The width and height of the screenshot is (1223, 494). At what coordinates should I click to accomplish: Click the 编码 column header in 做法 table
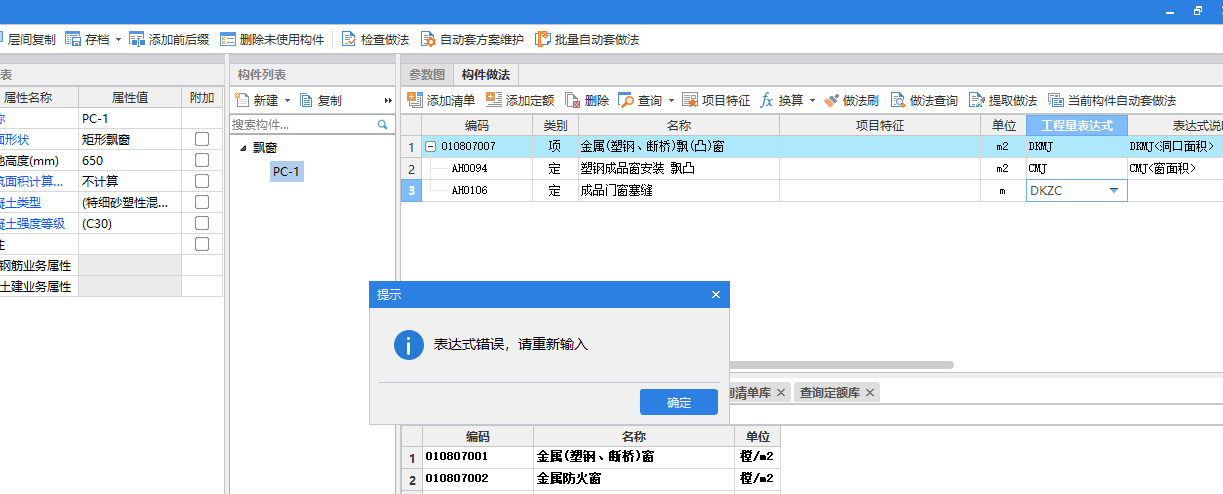[x=477, y=125]
